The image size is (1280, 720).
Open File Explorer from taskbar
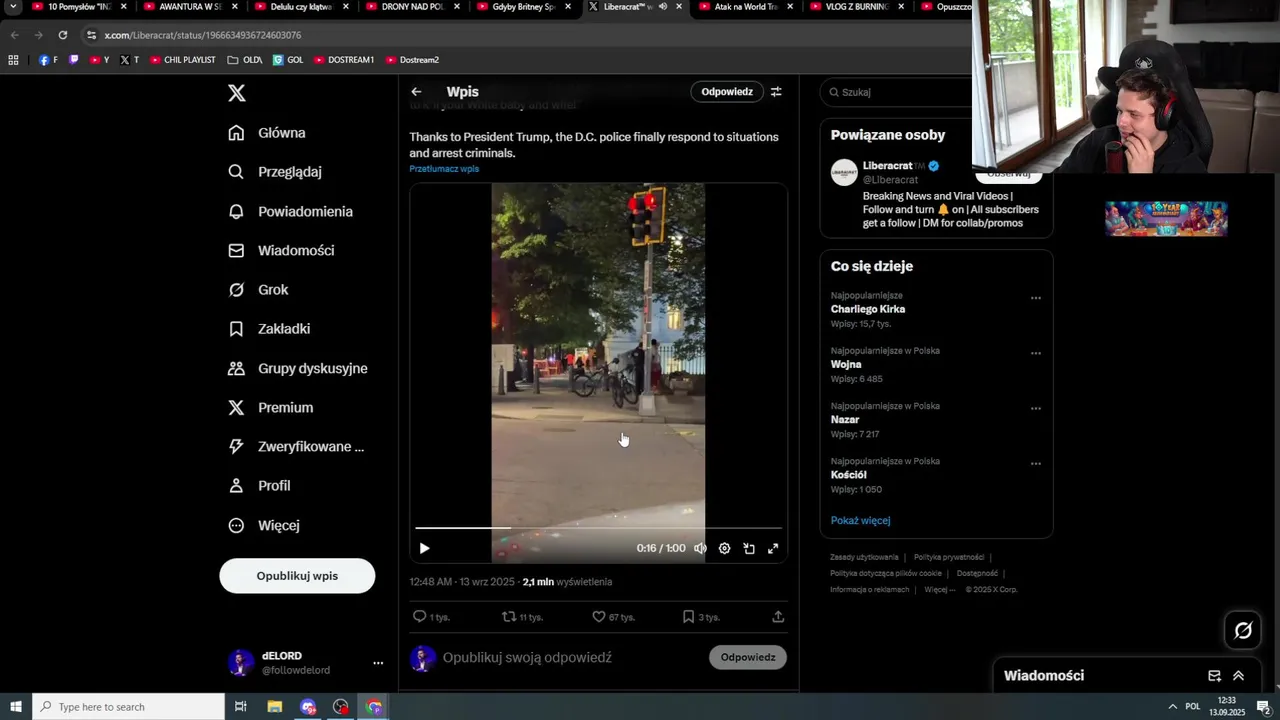[275, 707]
